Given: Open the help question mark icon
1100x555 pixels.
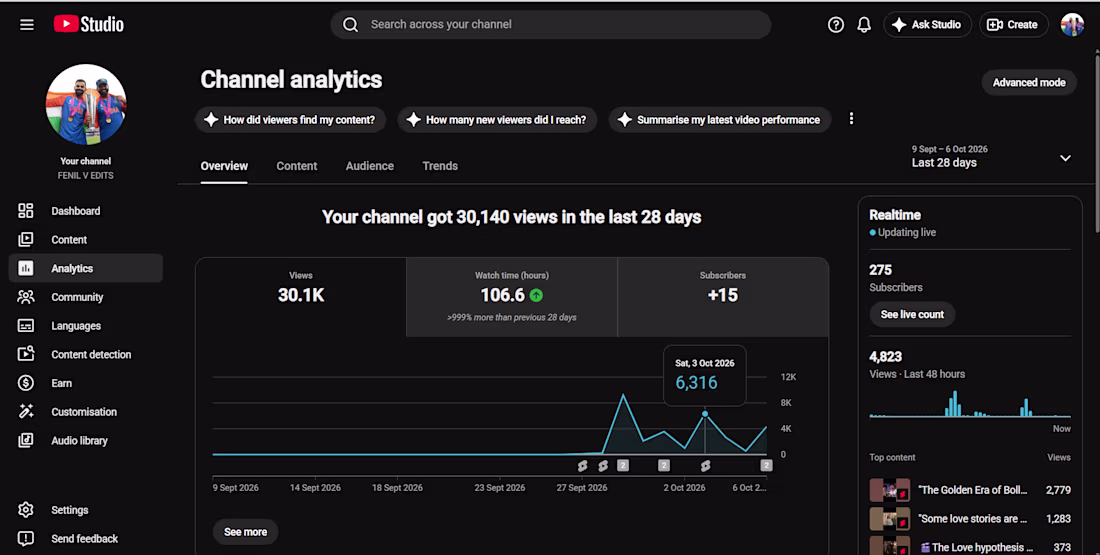Looking at the screenshot, I should coord(836,25).
